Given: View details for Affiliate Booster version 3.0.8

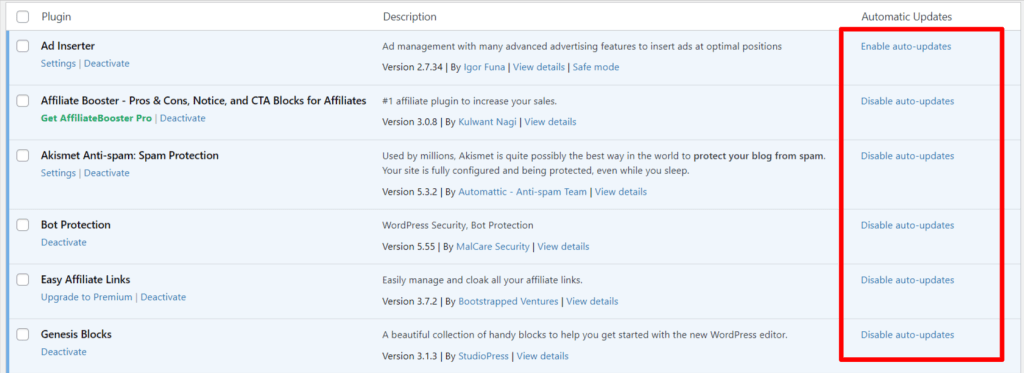Looking at the screenshot, I should coord(551,122).
